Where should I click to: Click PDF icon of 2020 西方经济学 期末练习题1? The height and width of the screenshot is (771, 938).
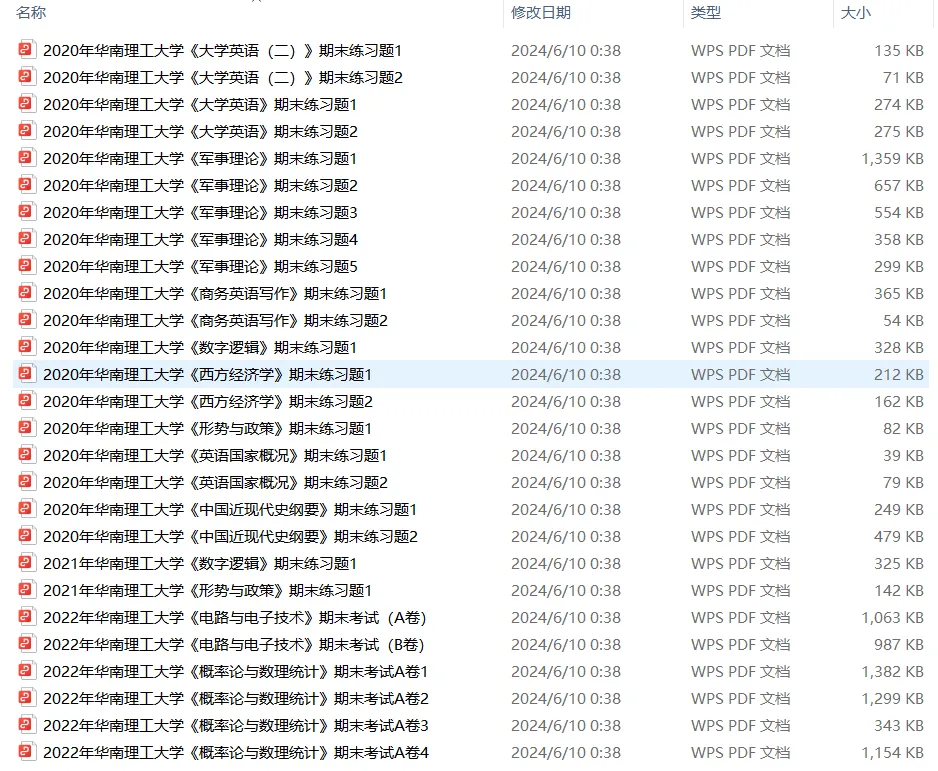(26, 373)
